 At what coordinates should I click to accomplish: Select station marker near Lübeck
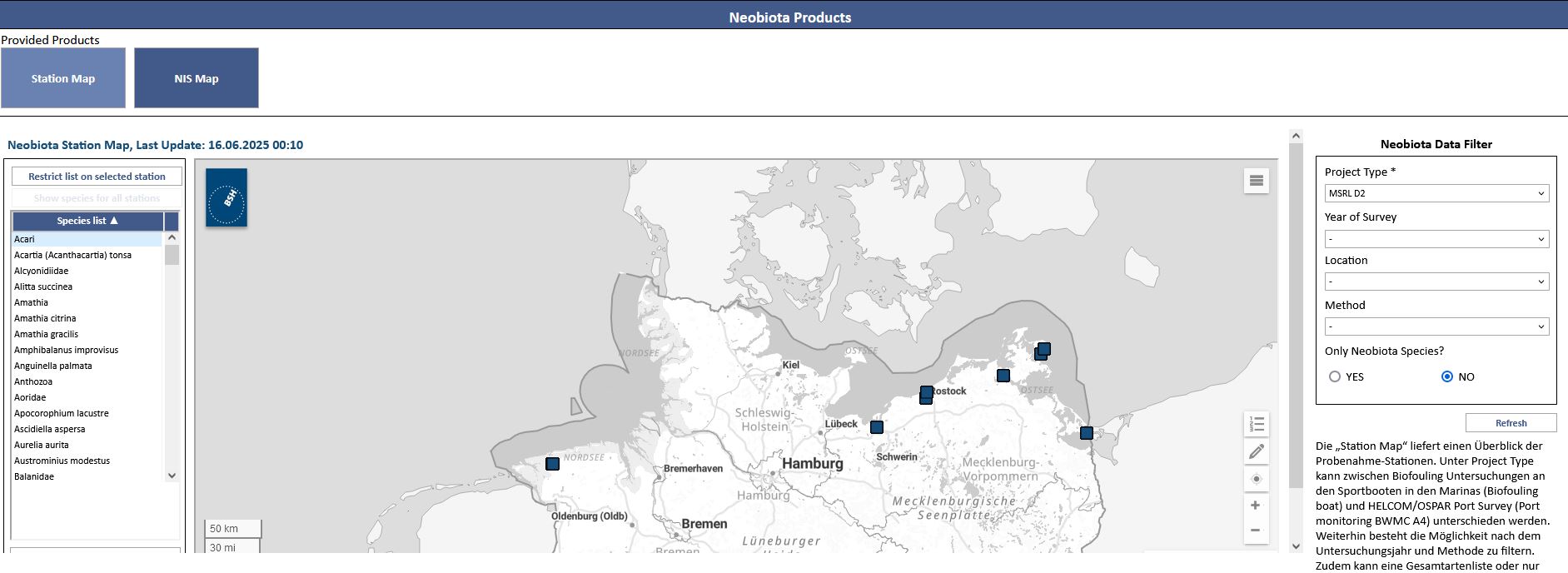(x=876, y=427)
